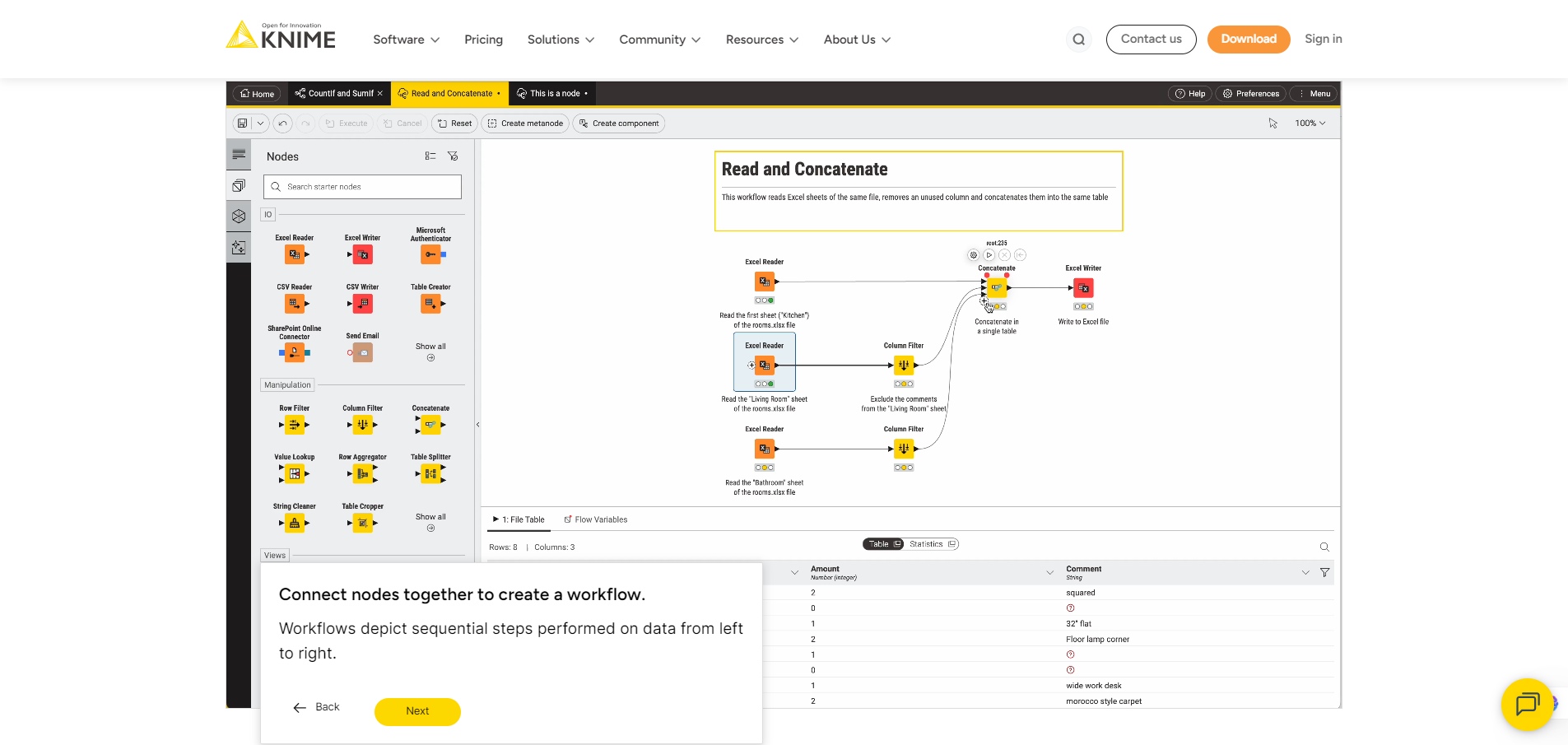Go Back in the tour dialog
1568x745 pixels.
click(317, 707)
